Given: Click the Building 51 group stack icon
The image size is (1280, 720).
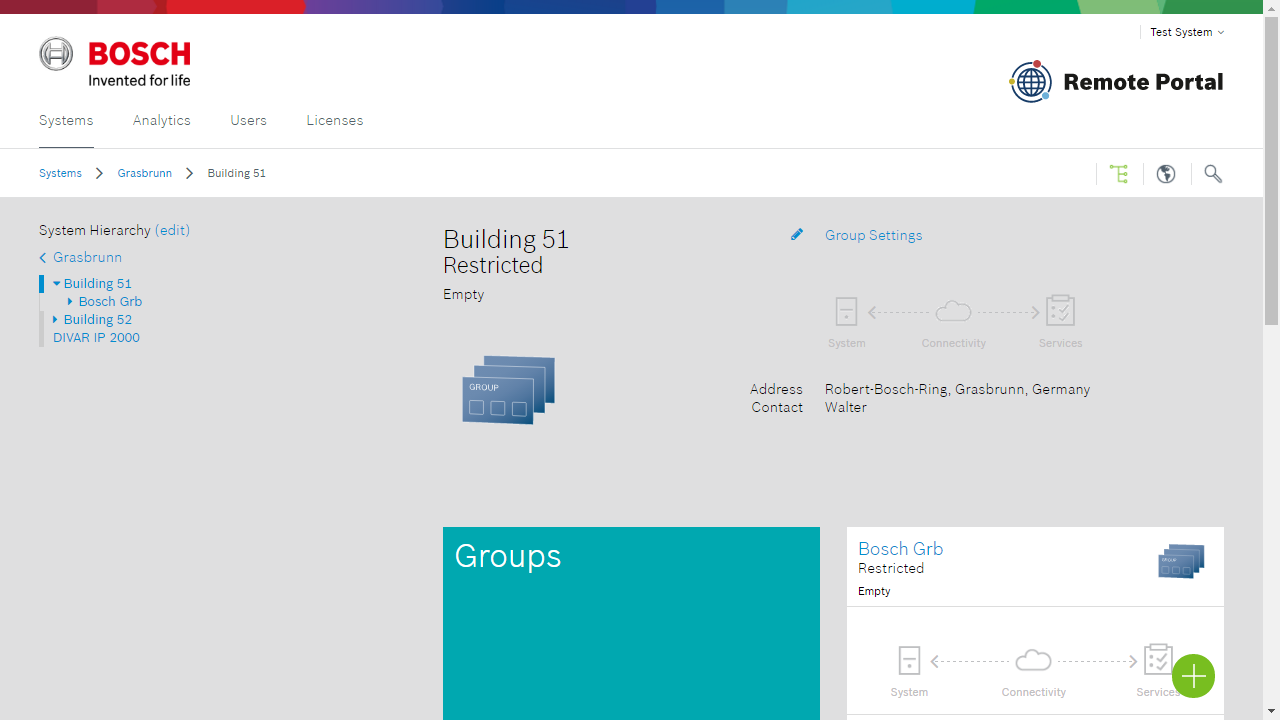Looking at the screenshot, I should tap(508, 389).
